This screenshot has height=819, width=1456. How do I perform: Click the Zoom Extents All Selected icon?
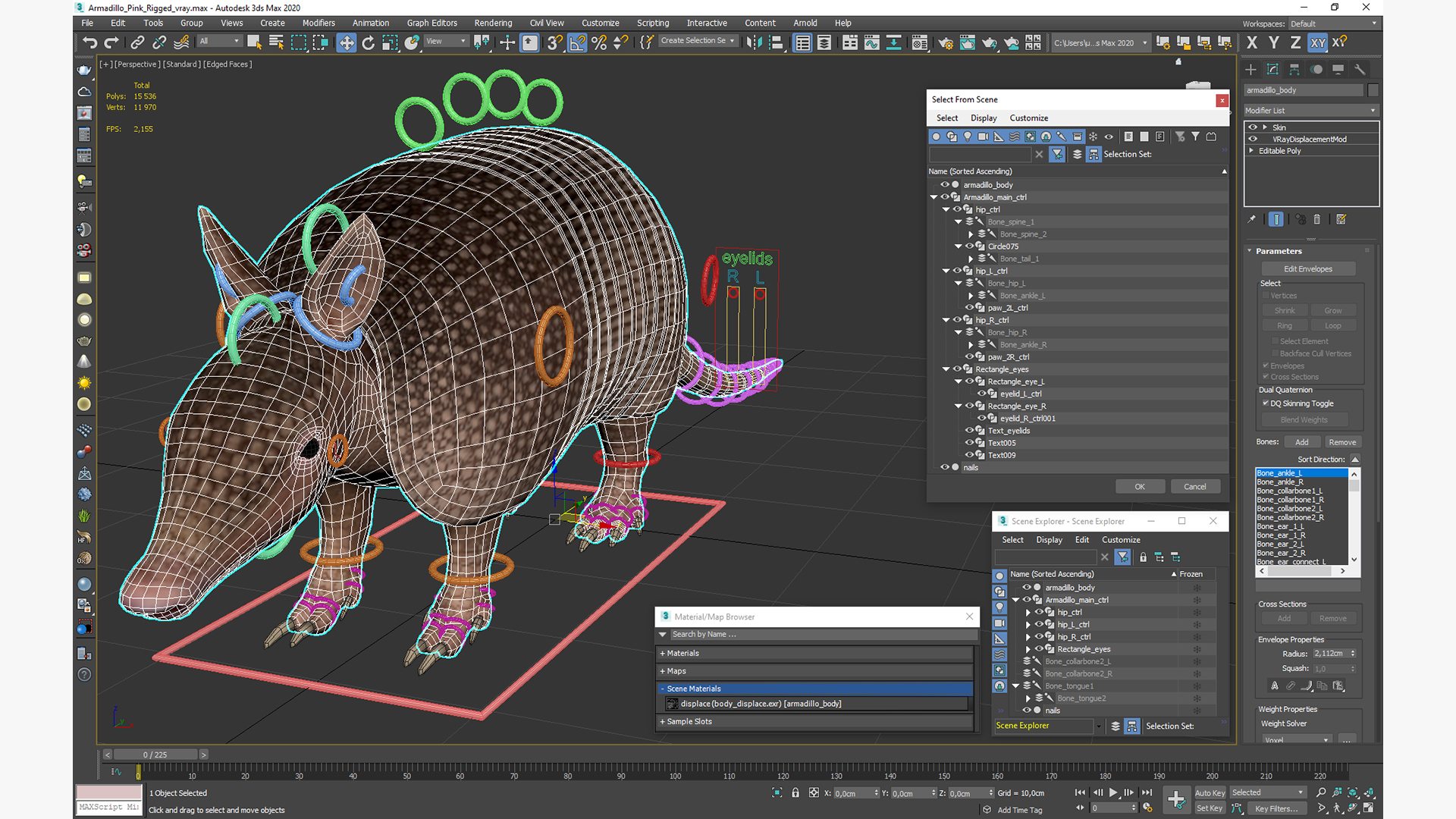1353,792
